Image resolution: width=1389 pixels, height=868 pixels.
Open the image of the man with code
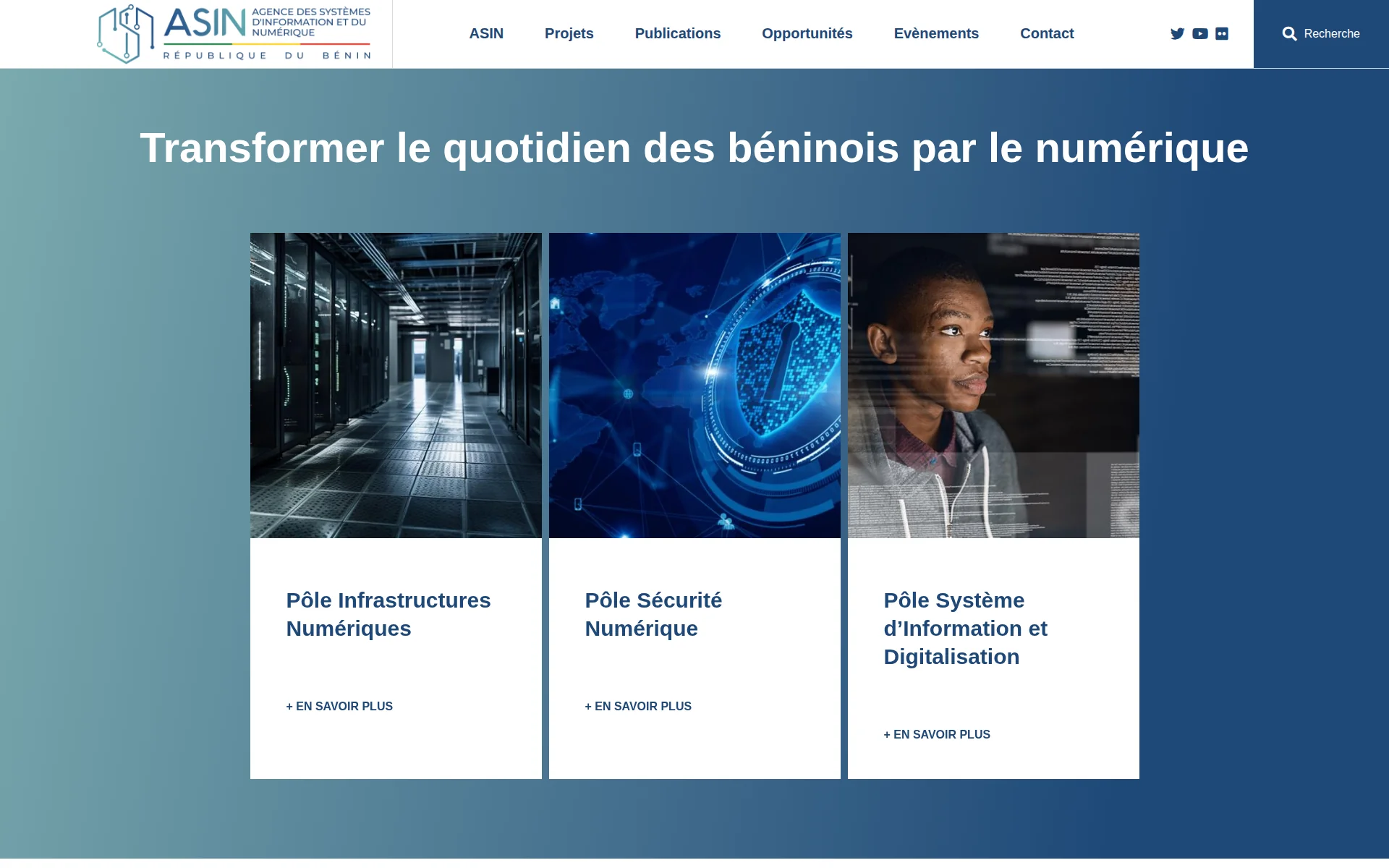(993, 386)
